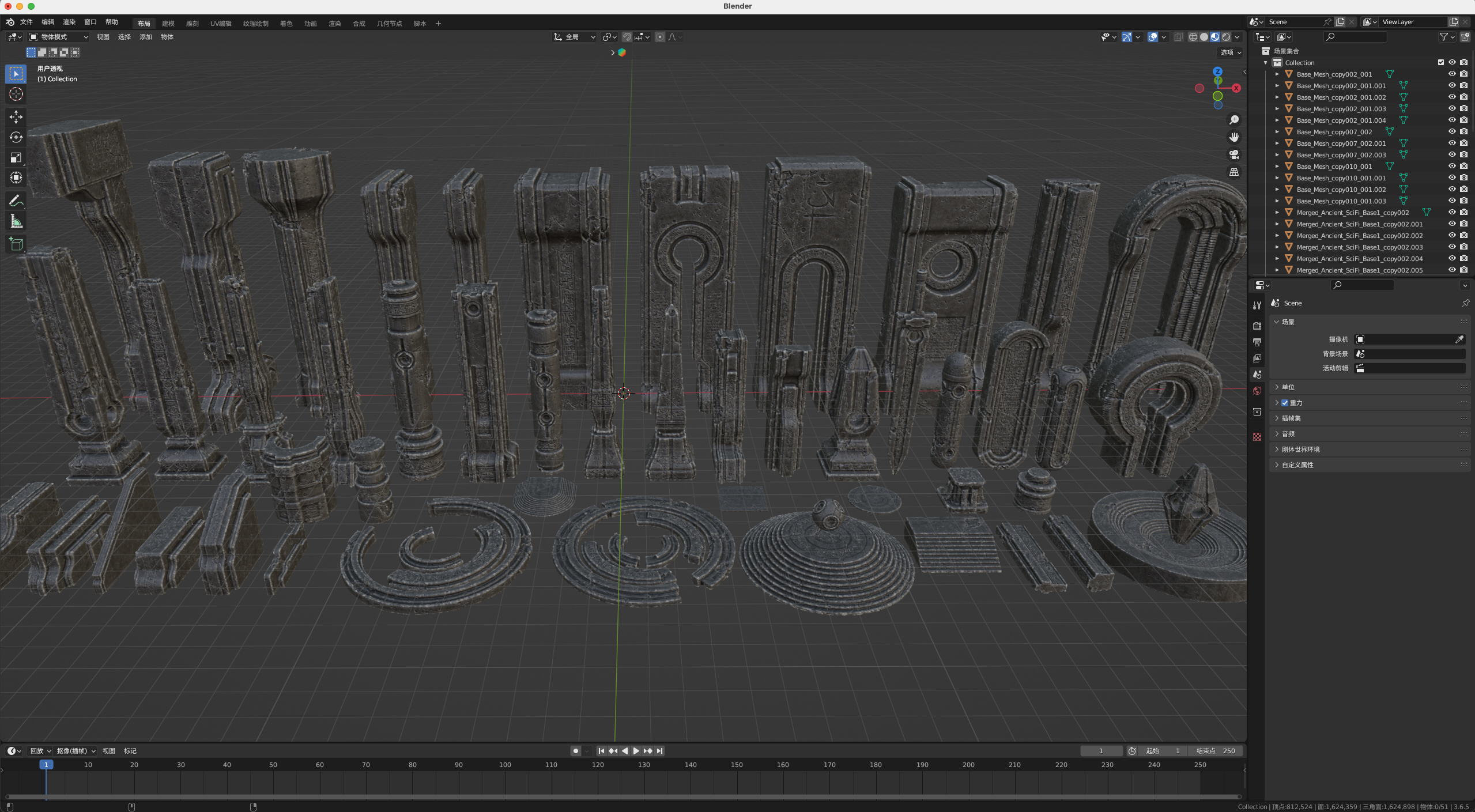Viewport: 1475px width, 812px height.
Task: Switch to the 建模 workspace tab
Action: (168, 24)
